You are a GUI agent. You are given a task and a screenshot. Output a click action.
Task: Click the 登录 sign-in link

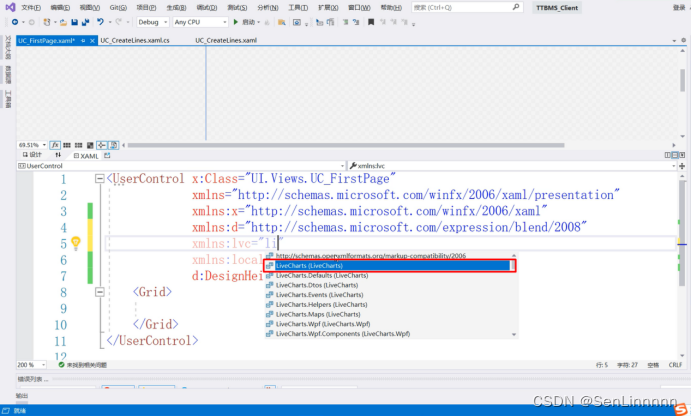click(x=679, y=8)
